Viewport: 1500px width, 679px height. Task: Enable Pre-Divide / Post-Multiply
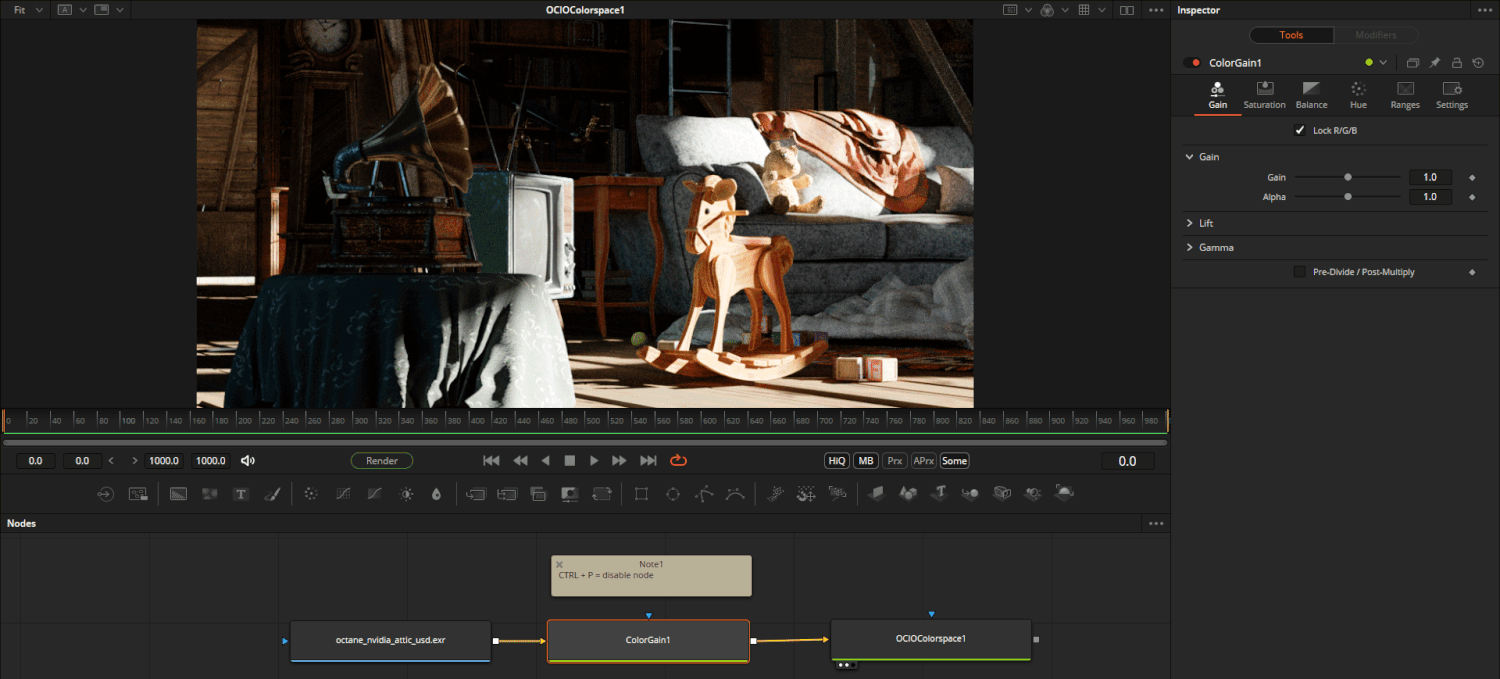[1298, 271]
